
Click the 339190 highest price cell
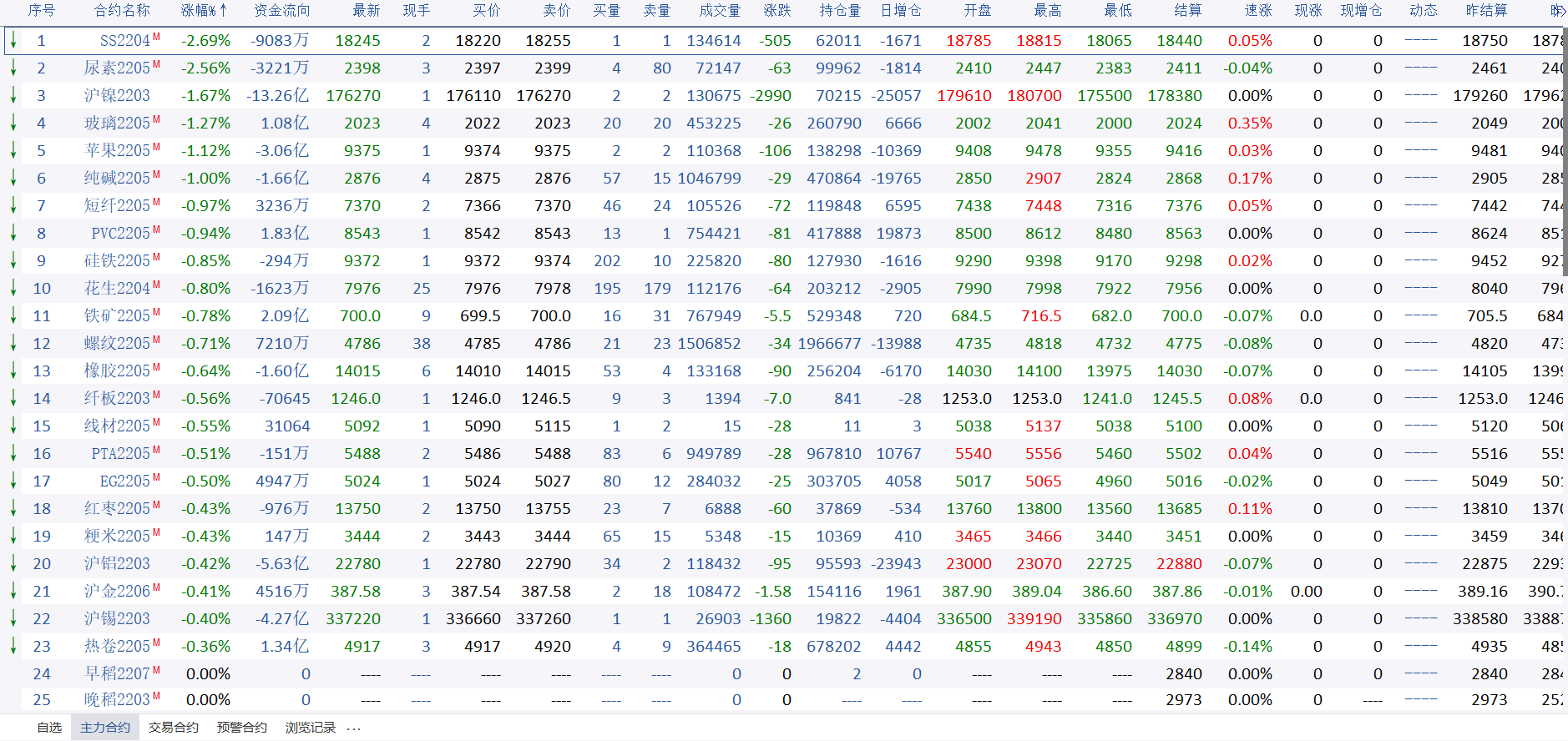1034,618
